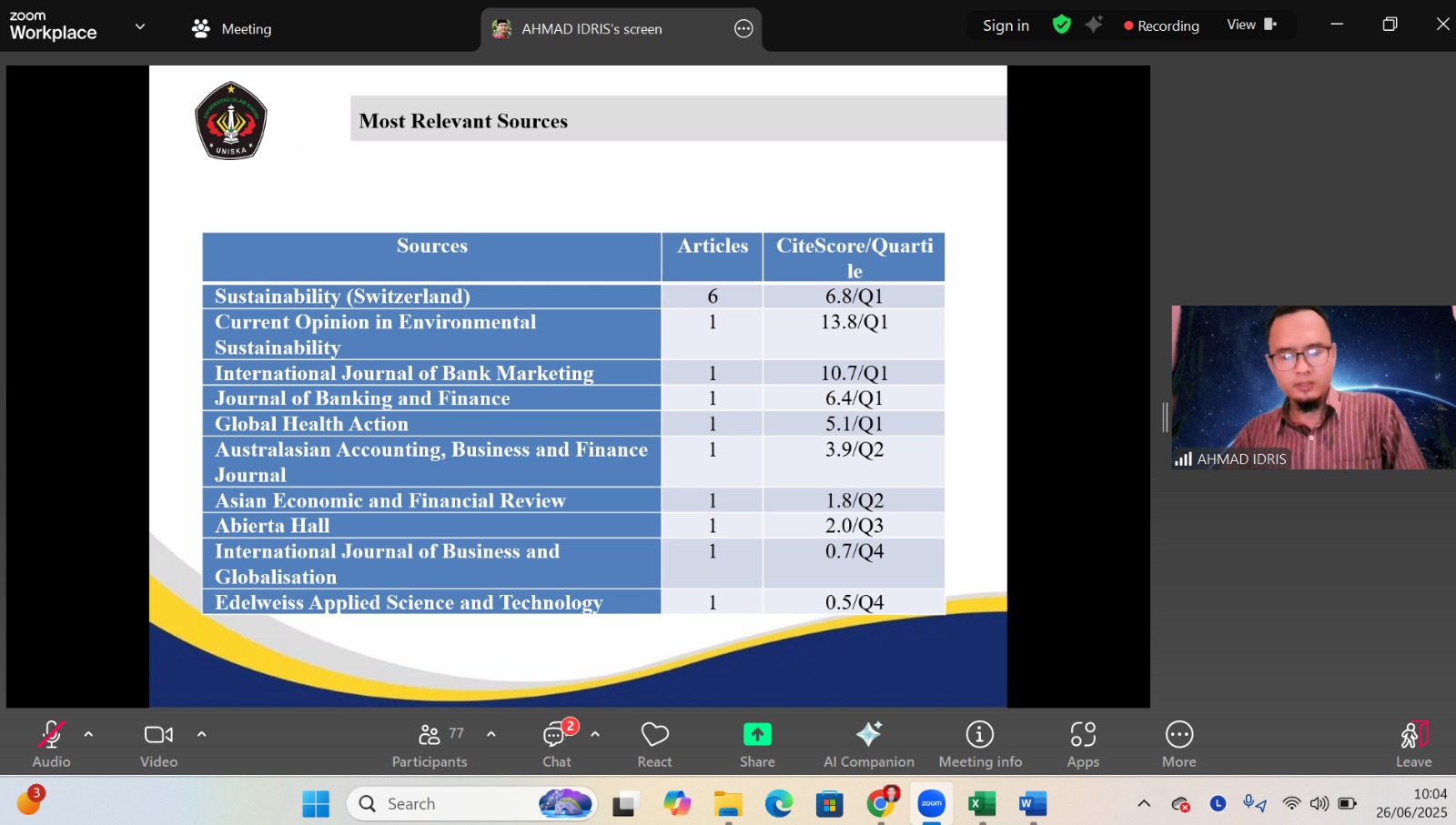Open Zoom Workplace dropdown chevron
1456x825 pixels.
point(140,26)
